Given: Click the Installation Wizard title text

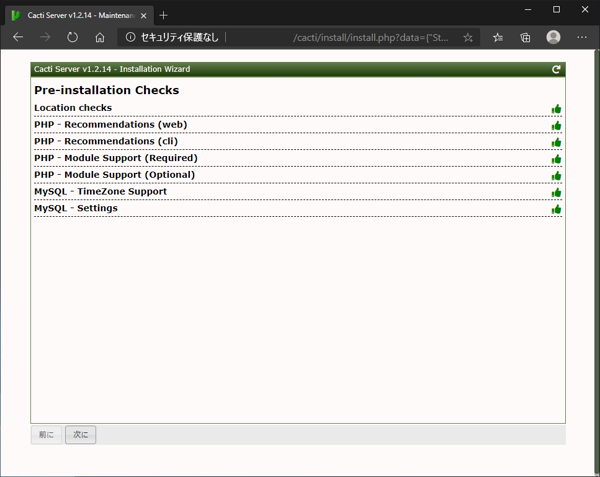Looking at the screenshot, I should click(x=112, y=69).
